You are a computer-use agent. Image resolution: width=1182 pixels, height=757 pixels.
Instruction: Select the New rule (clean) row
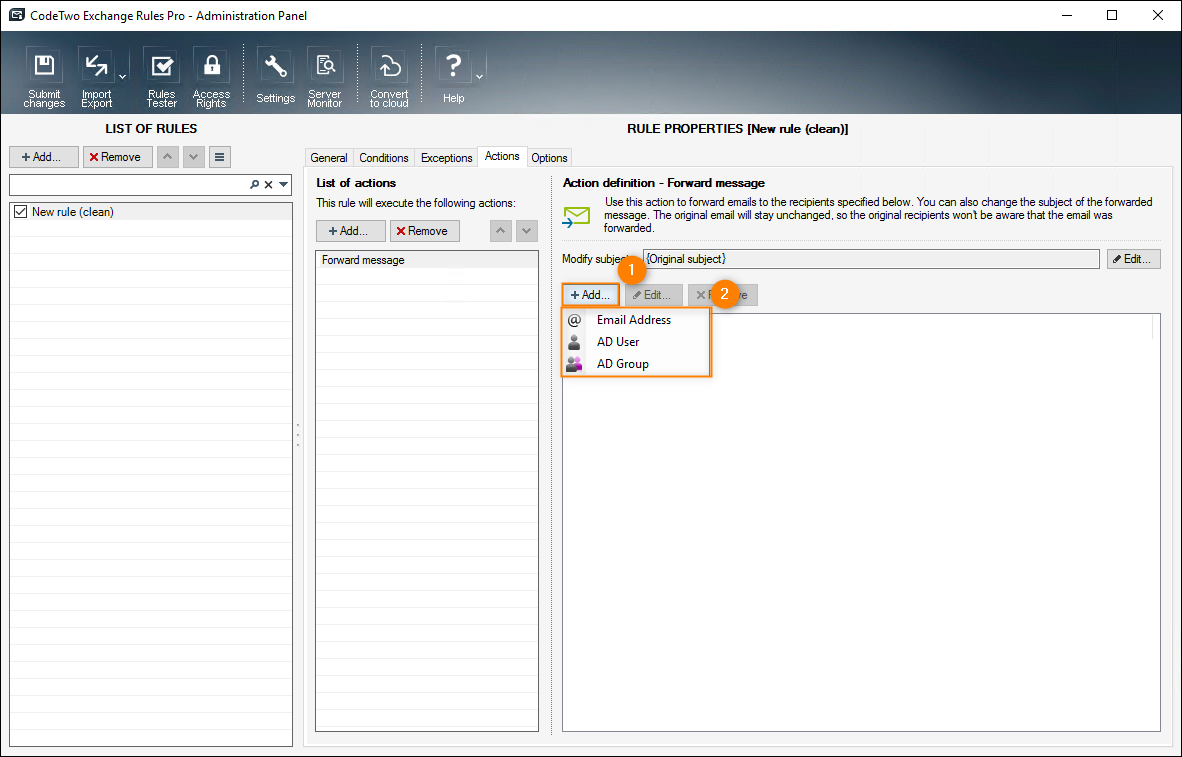click(151, 212)
